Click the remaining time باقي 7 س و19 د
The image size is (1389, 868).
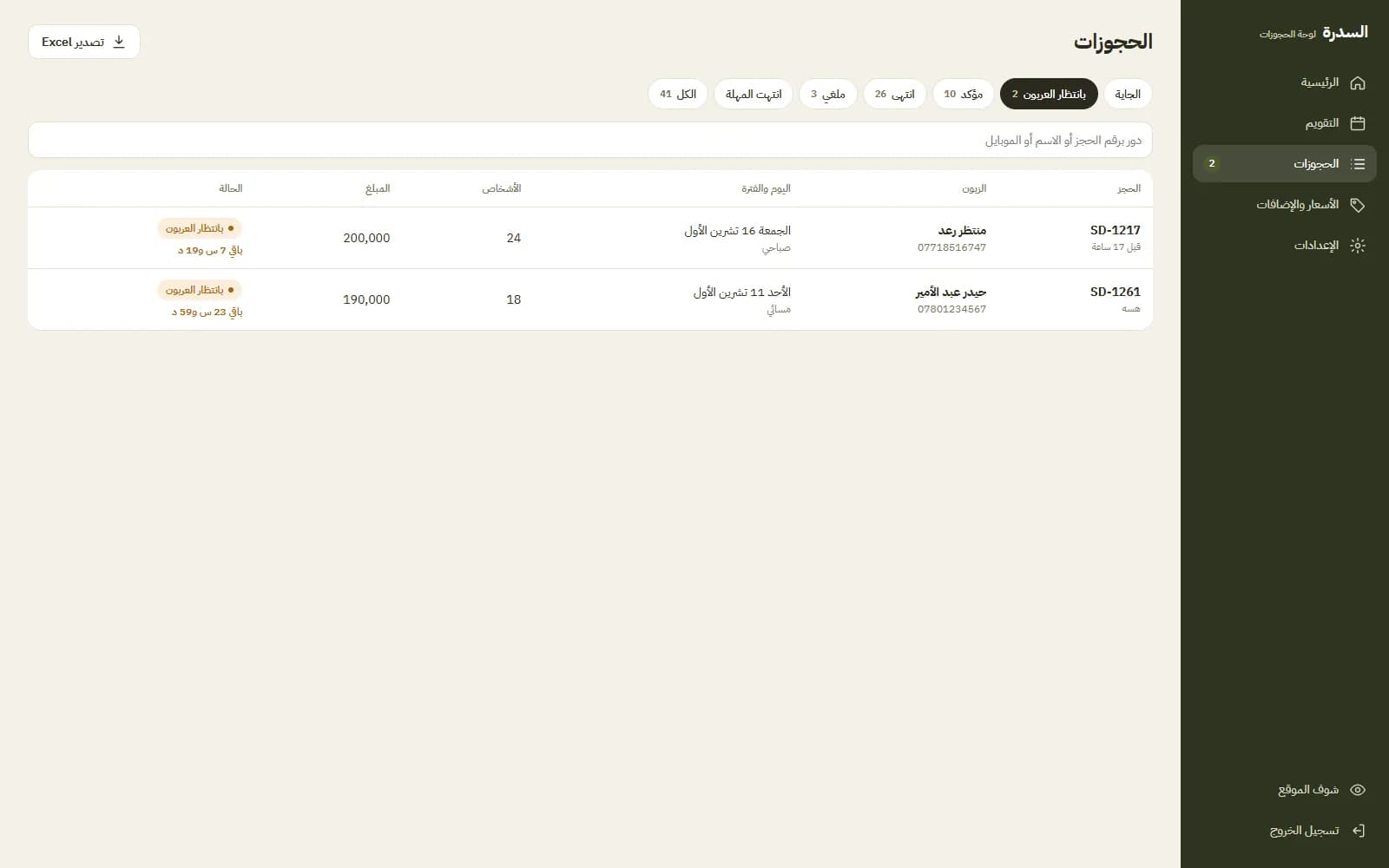pyautogui.click(x=210, y=251)
